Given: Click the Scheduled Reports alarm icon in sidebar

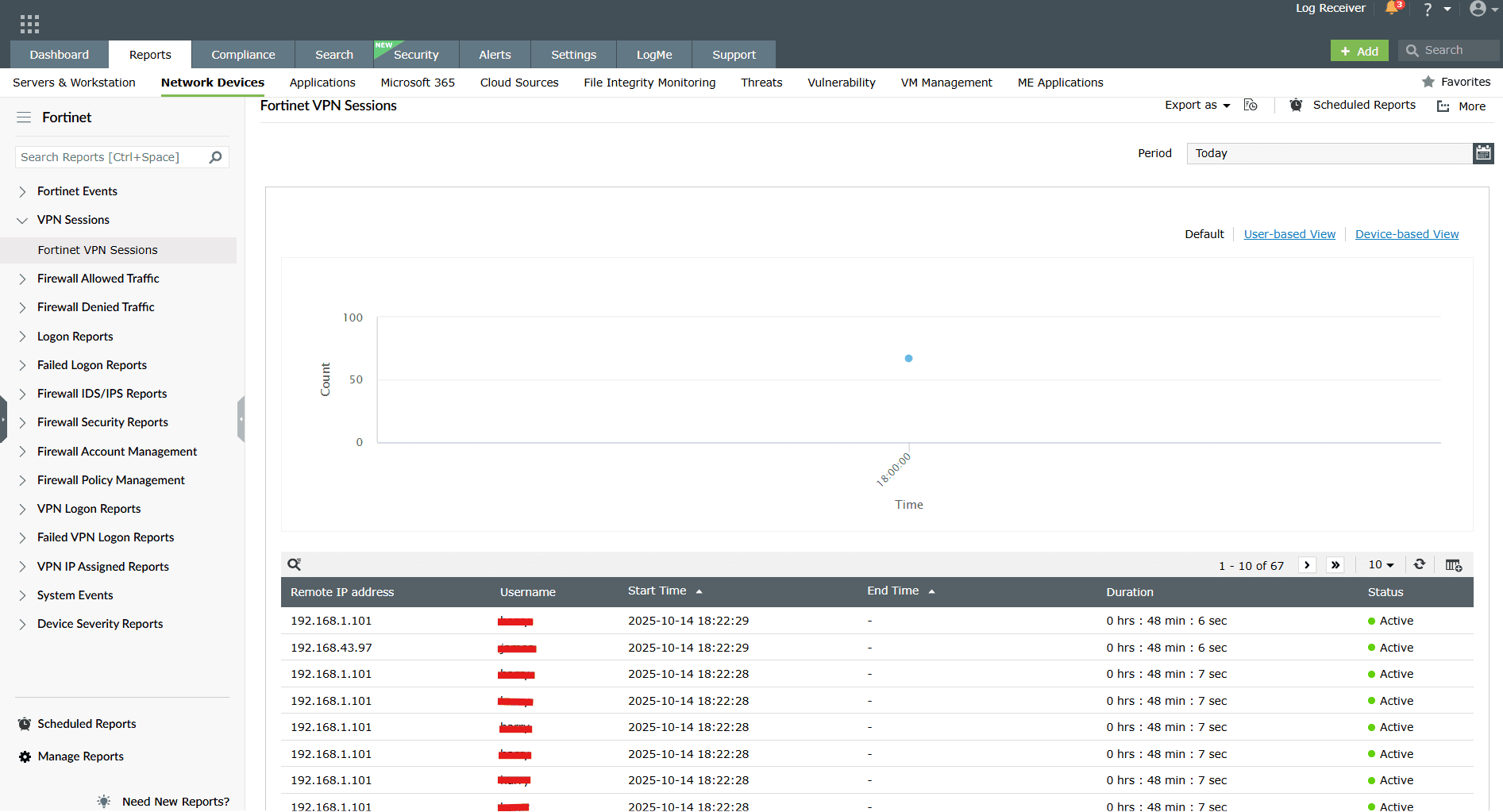Looking at the screenshot, I should (25, 724).
